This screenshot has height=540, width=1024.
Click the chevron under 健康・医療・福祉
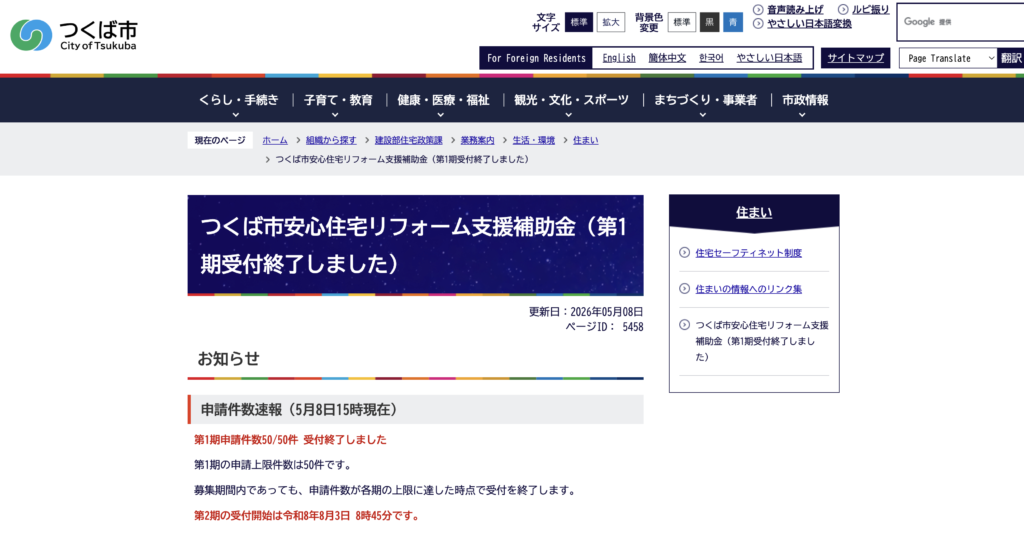441,115
